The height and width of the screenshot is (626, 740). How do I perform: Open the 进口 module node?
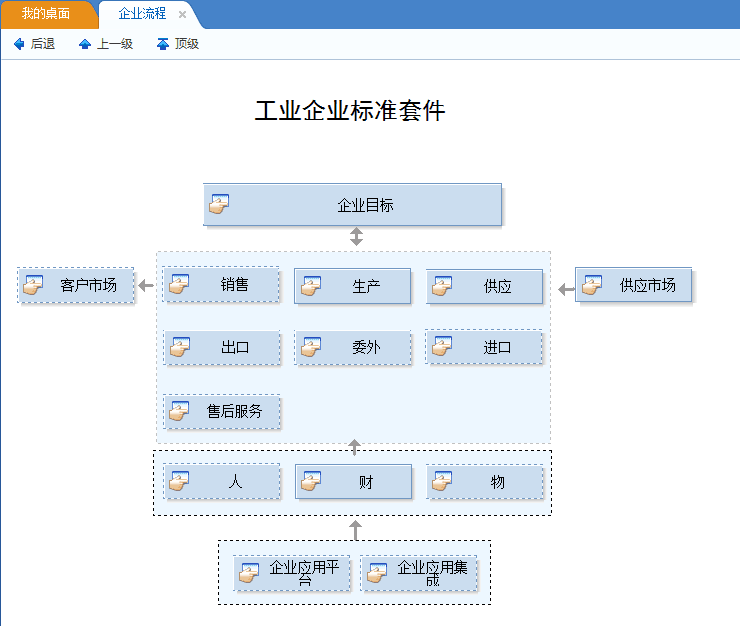pyautogui.click(x=485, y=347)
